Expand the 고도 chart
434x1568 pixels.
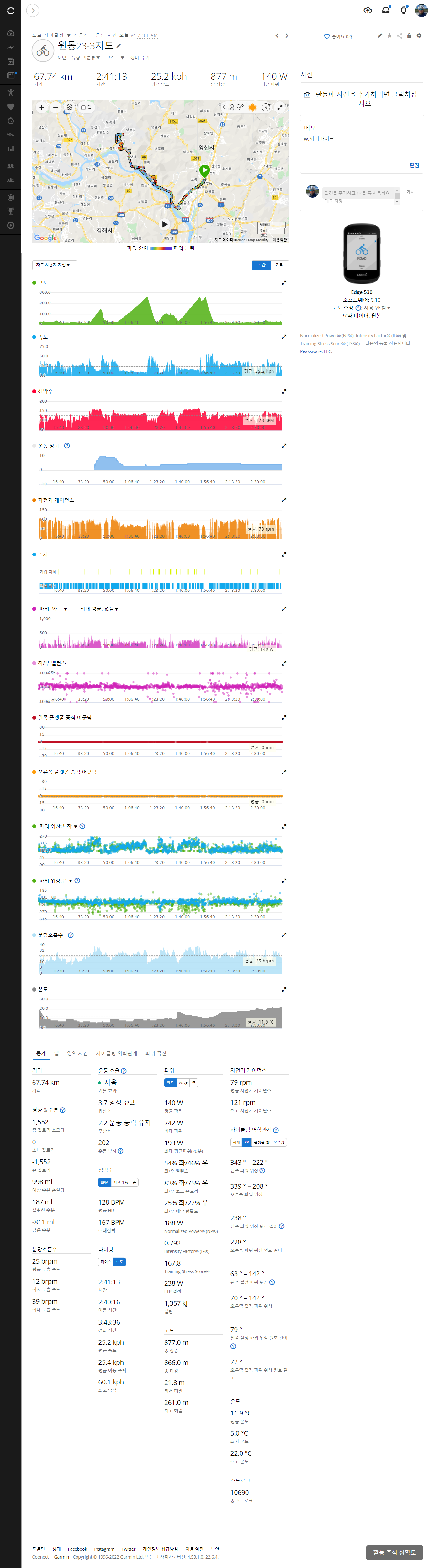tap(284, 283)
